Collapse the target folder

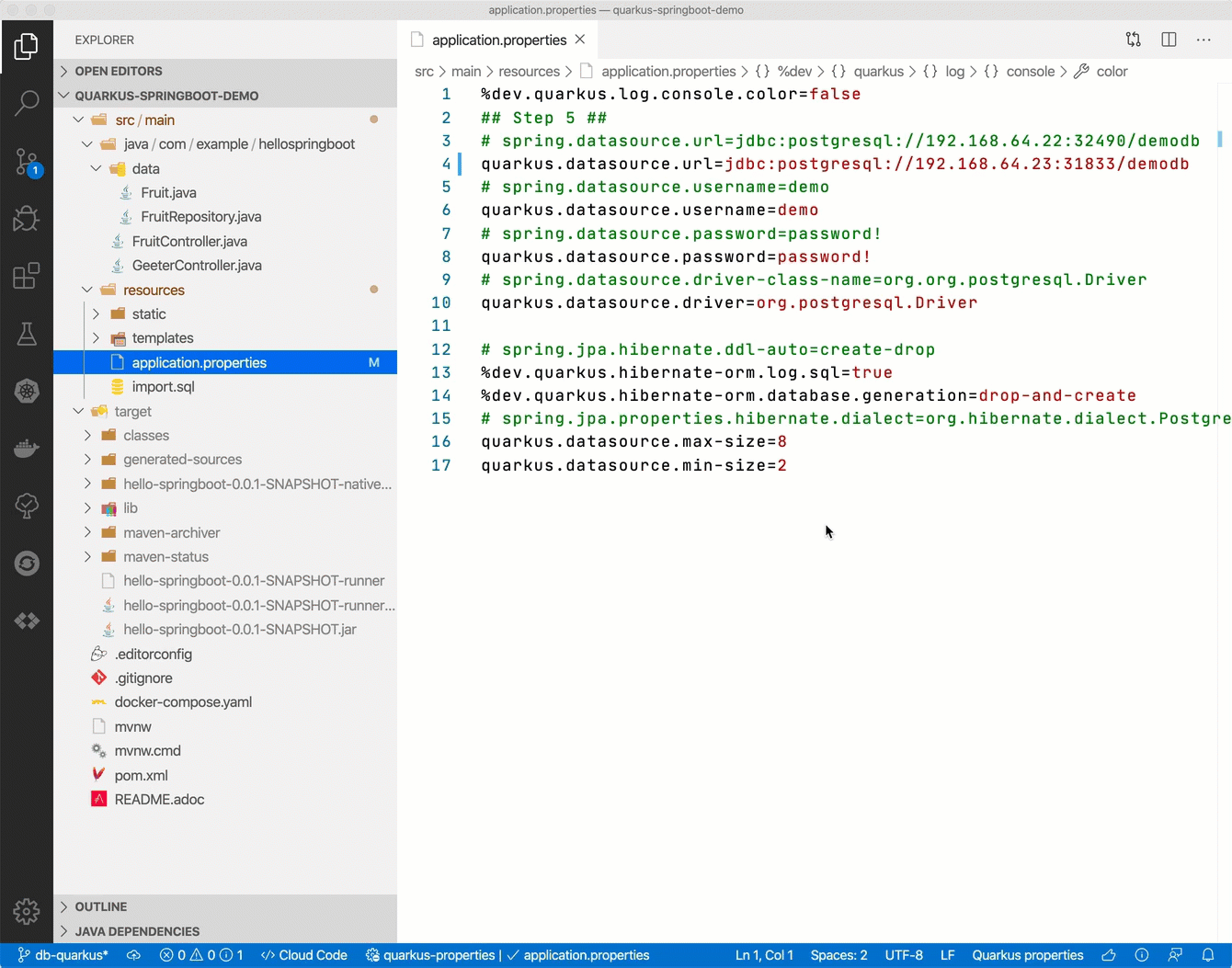pyautogui.click(x=225, y=411)
